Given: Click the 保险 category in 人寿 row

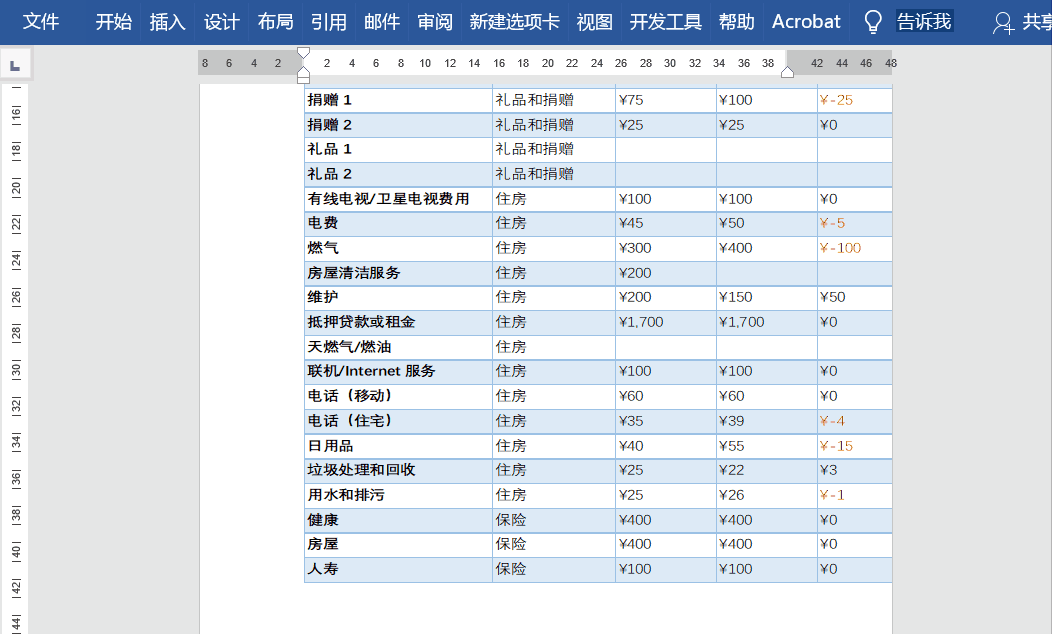Looking at the screenshot, I should 511,569.
